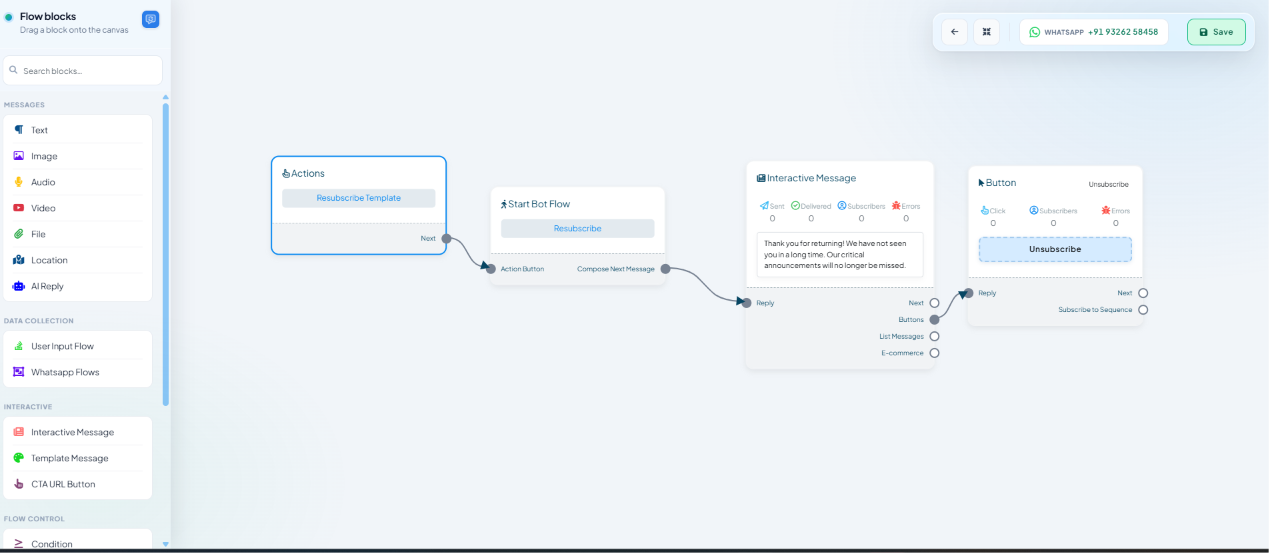Open the WhatsApp +91 93262 58458 account button
This screenshot has height=553, width=1269.
tap(1094, 32)
